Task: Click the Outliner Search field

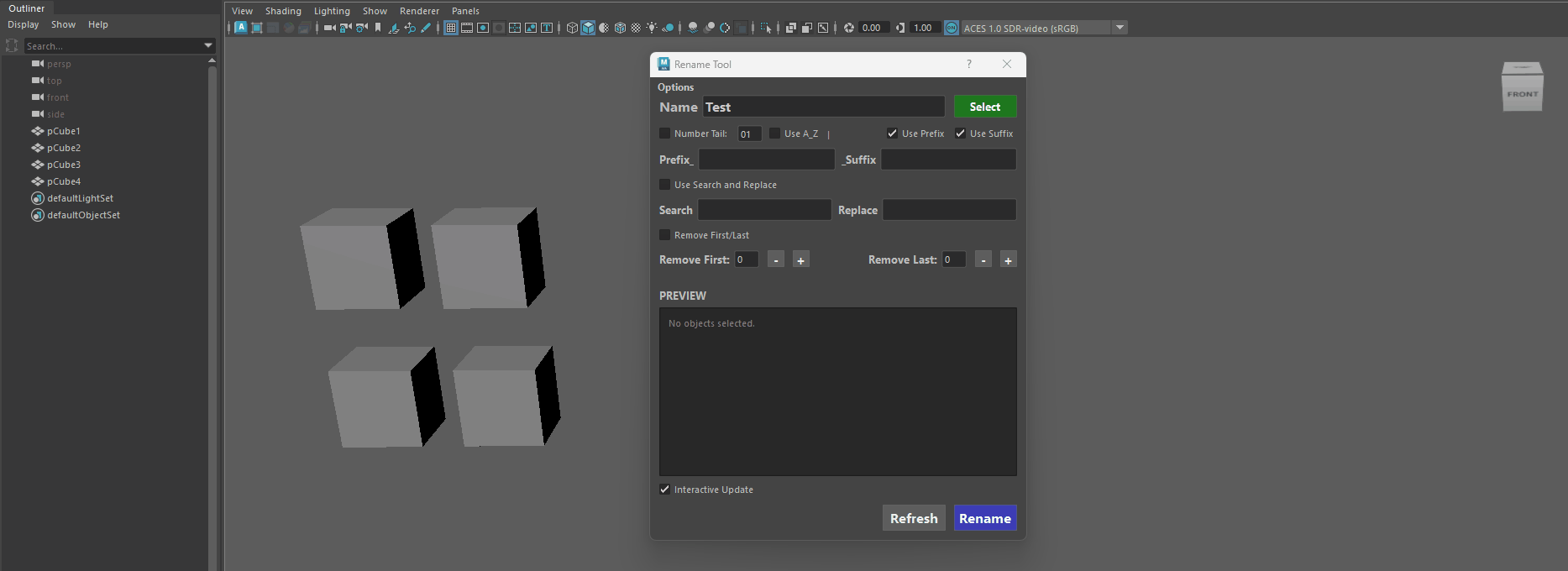Action: click(113, 45)
